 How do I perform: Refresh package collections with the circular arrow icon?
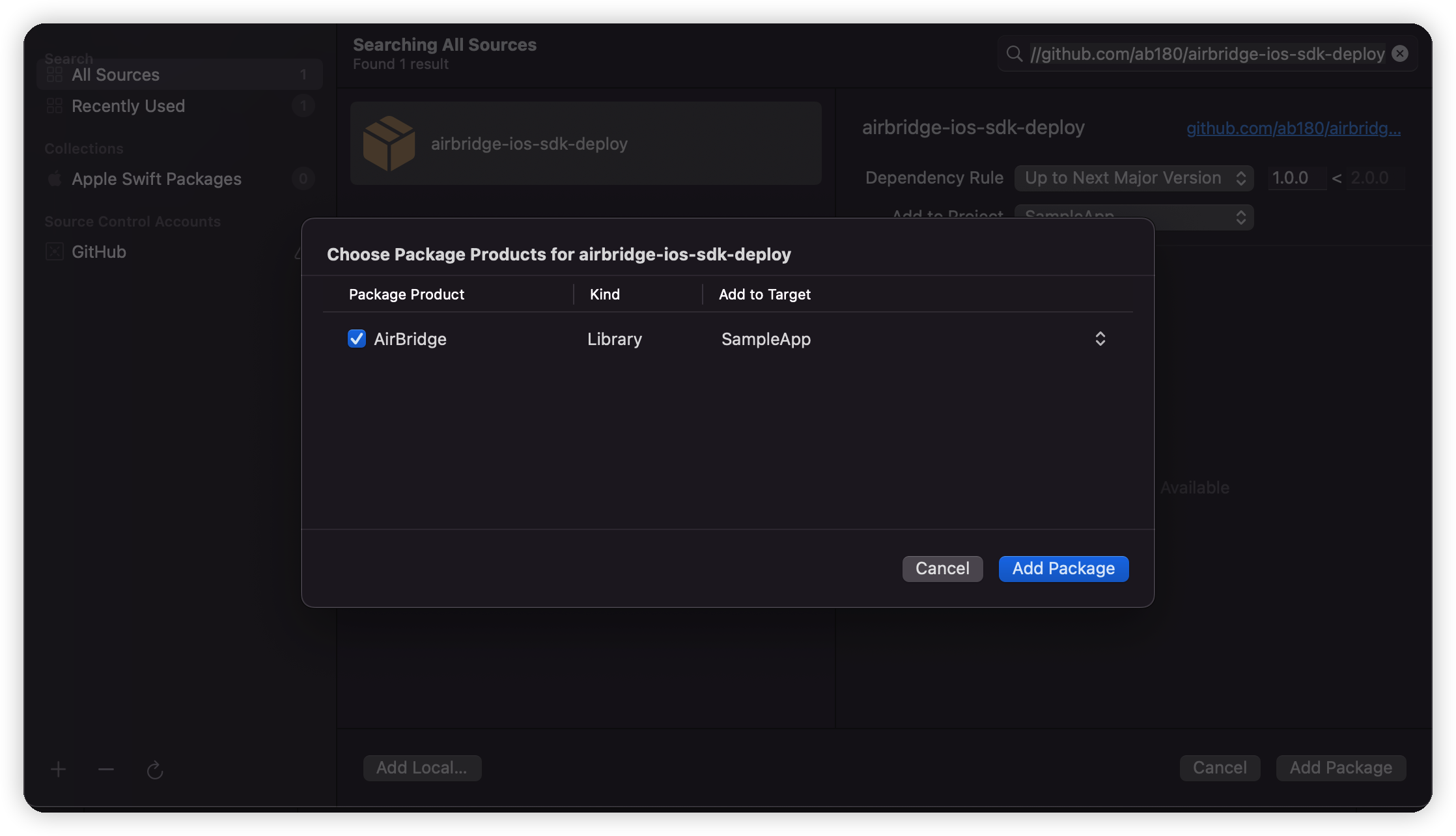154,770
